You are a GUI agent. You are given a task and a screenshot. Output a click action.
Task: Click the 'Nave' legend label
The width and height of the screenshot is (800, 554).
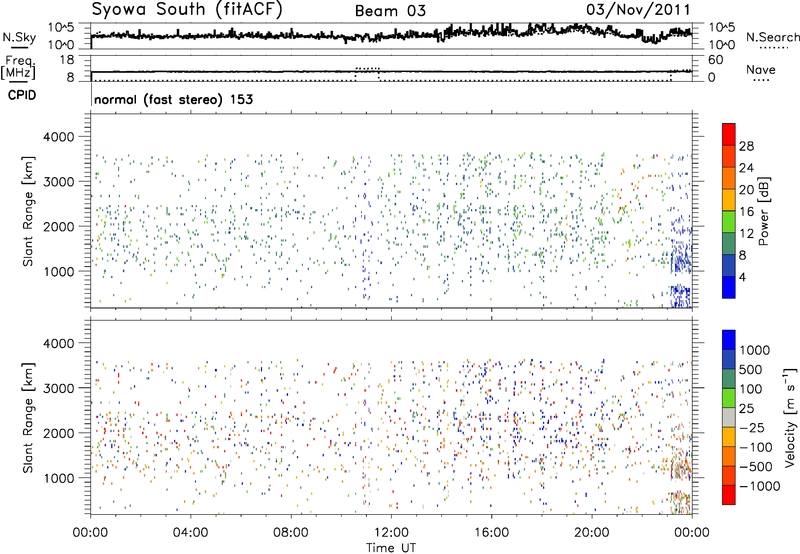click(761, 70)
